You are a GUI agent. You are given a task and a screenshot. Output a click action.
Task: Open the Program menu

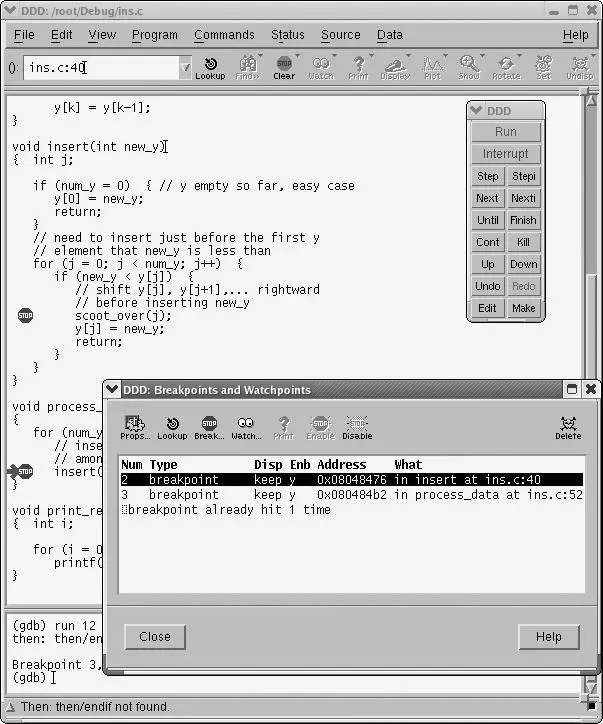click(x=154, y=35)
